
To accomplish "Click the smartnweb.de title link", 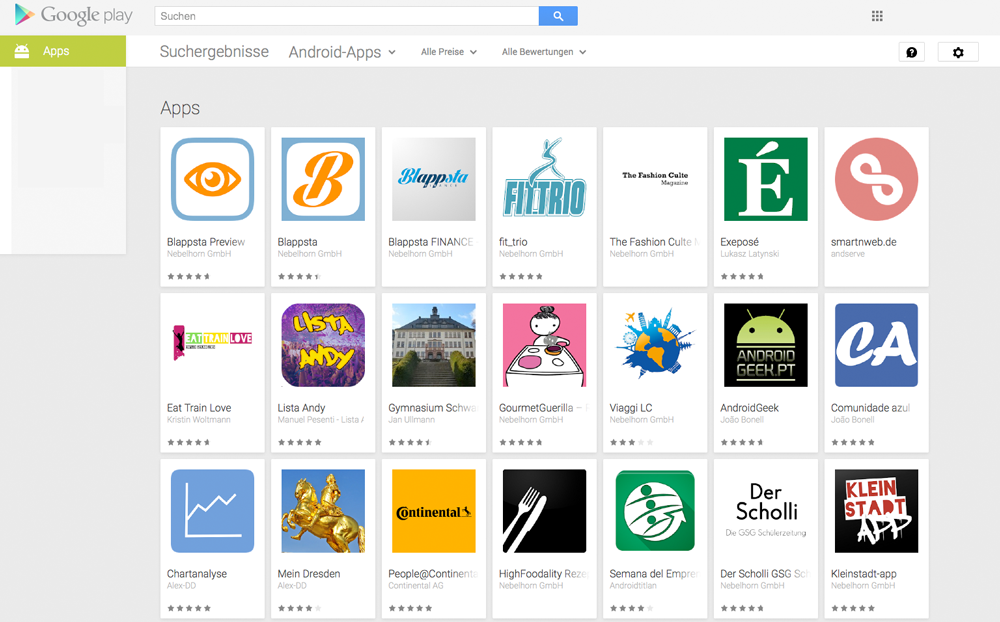I will coord(864,242).
